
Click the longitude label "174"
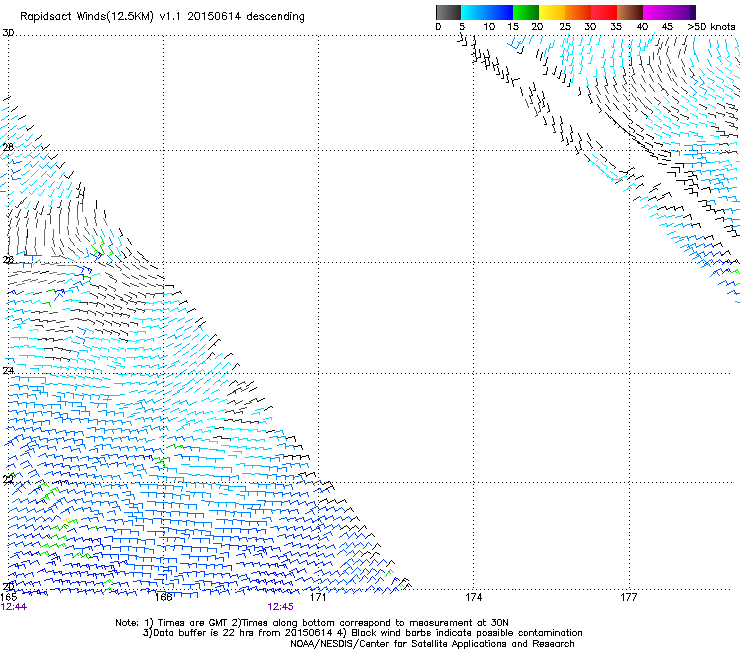[x=473, y=597]
